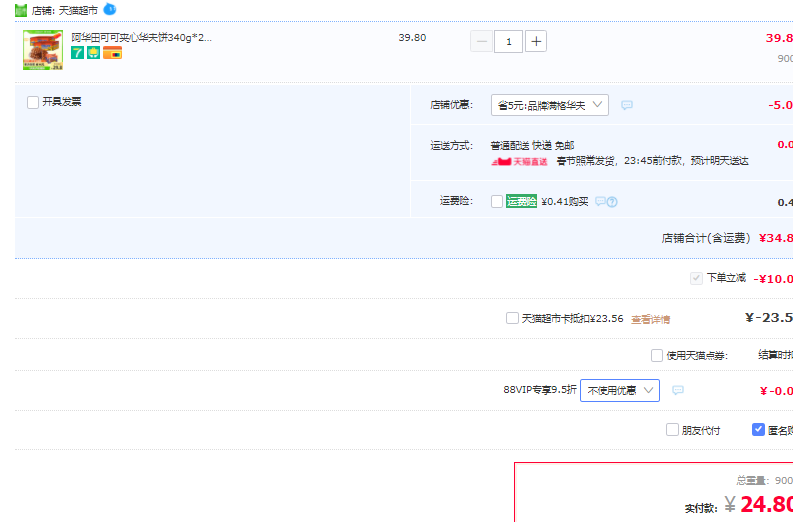Screen dimensions: 793x522
Task: Decrease quantity with the minus button
Action: (481, 41)
